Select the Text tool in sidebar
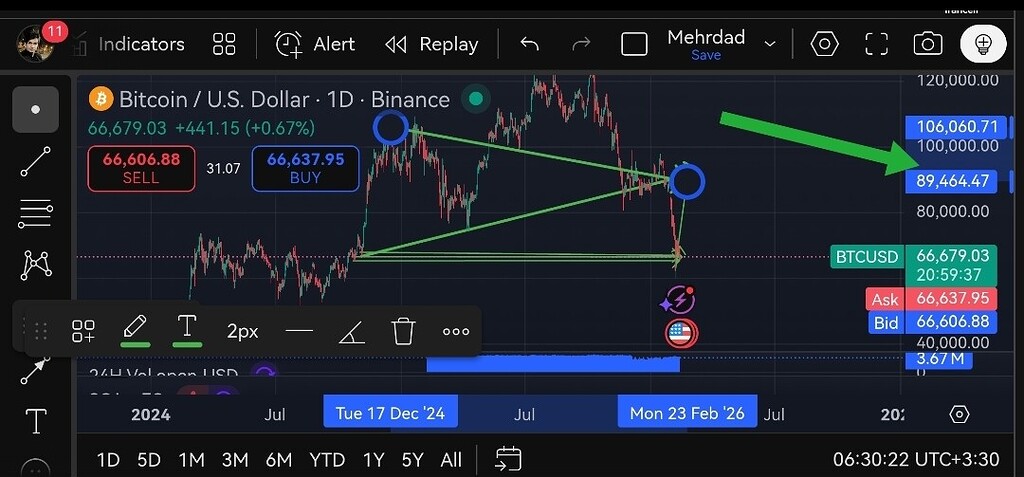 pos(36,421)
